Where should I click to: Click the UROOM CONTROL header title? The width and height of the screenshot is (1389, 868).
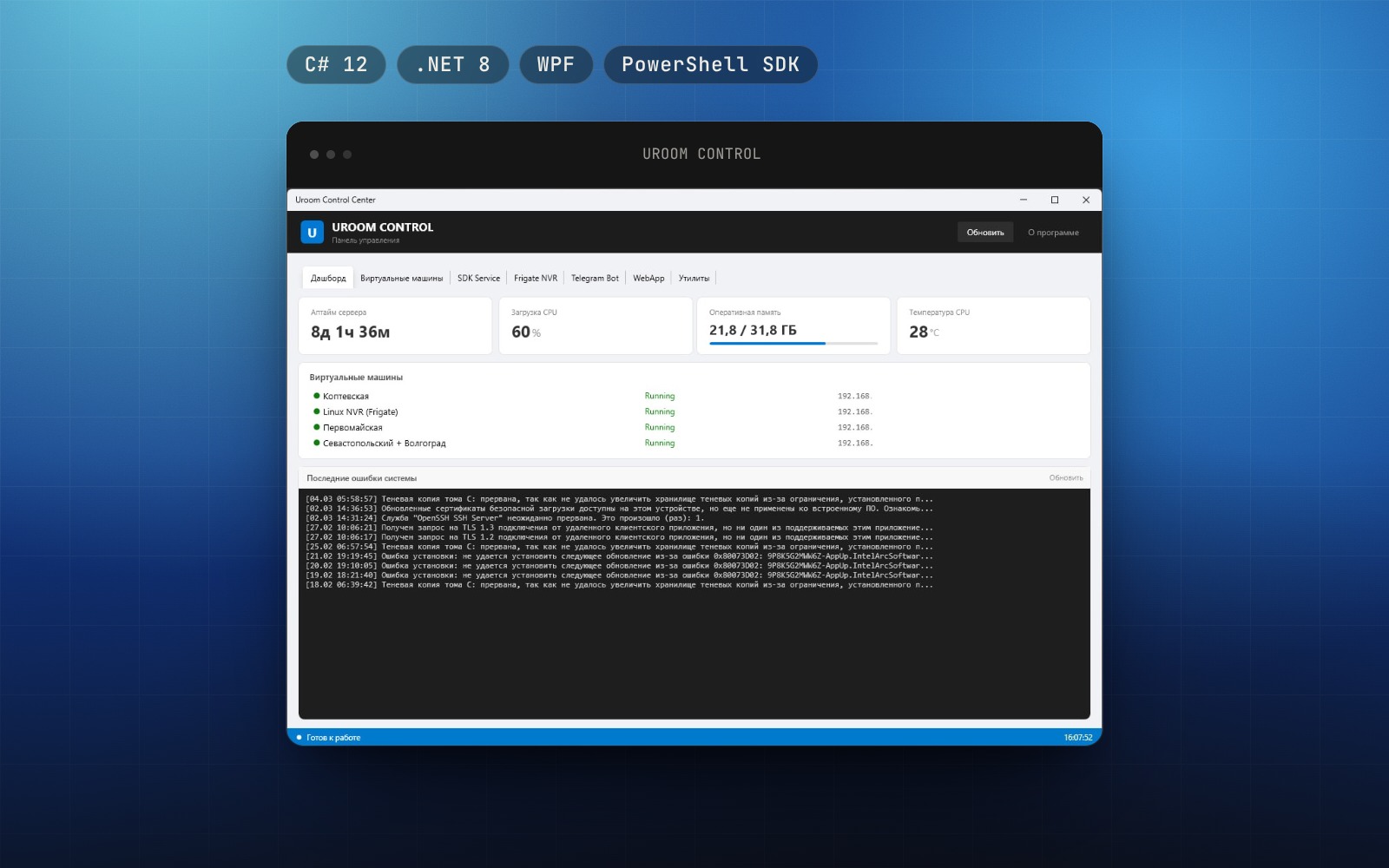pos(382,227)
